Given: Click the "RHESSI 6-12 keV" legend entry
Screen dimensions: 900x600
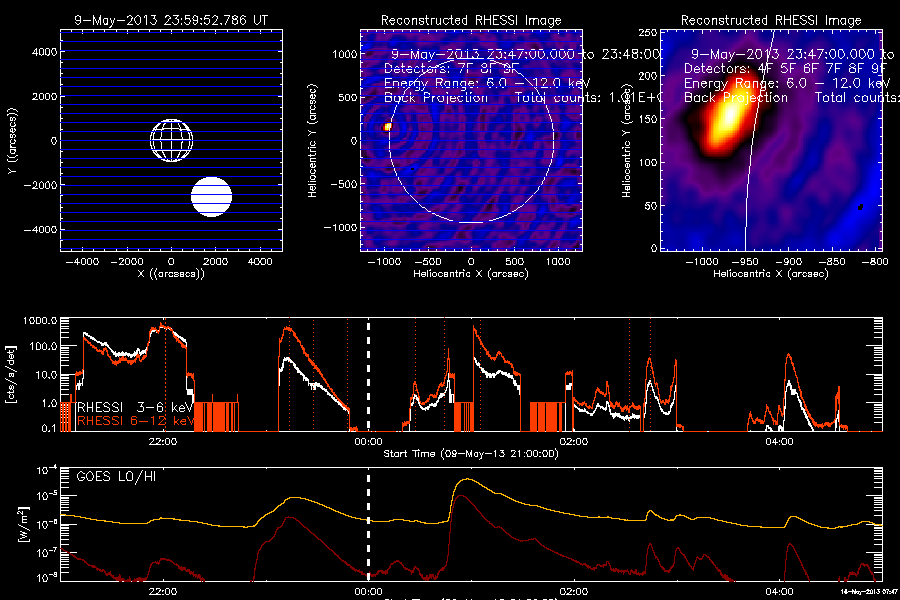Looking at the screenshot, I should (135, 421).
